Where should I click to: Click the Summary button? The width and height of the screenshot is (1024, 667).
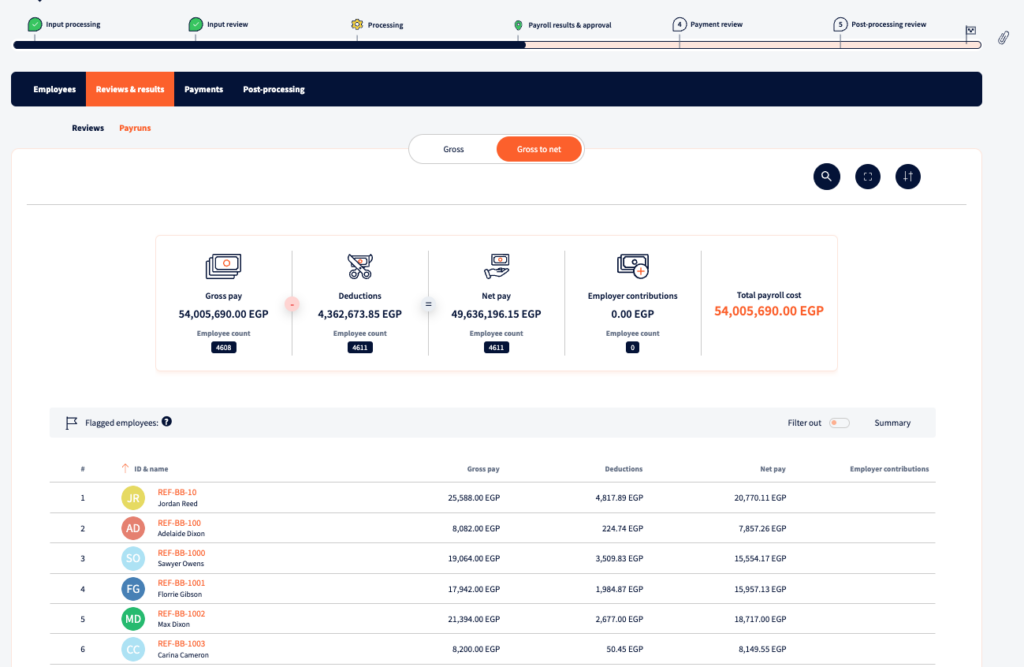tap(892, 423)
